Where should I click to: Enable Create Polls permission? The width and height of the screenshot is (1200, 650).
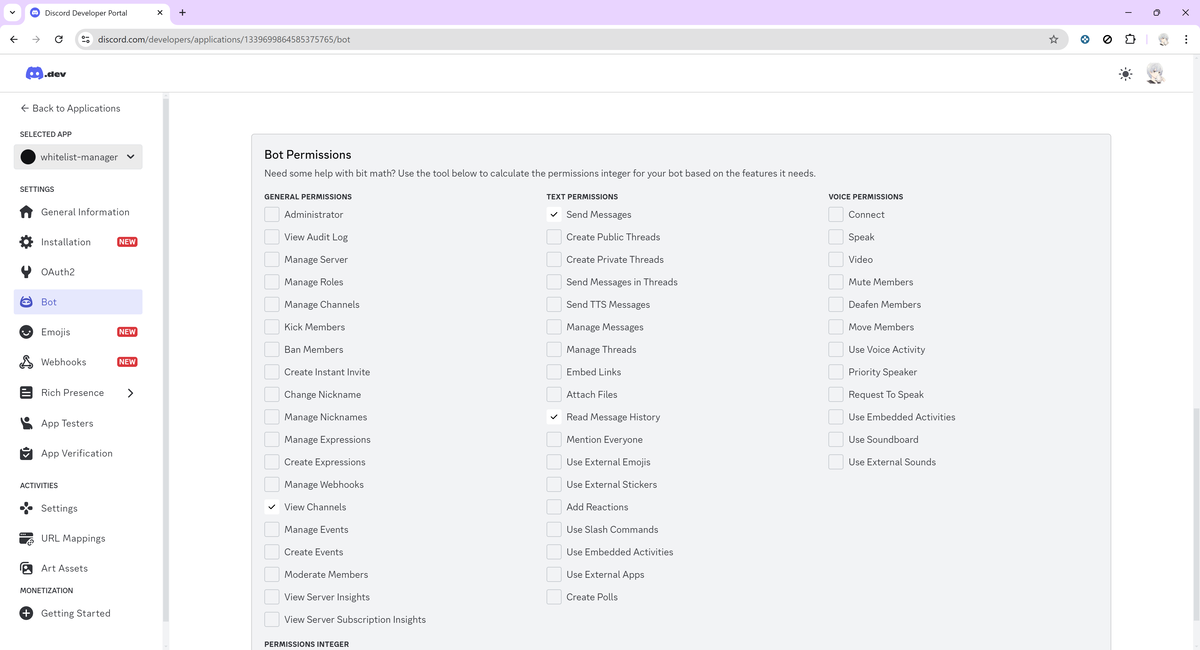tap(554, 597)
